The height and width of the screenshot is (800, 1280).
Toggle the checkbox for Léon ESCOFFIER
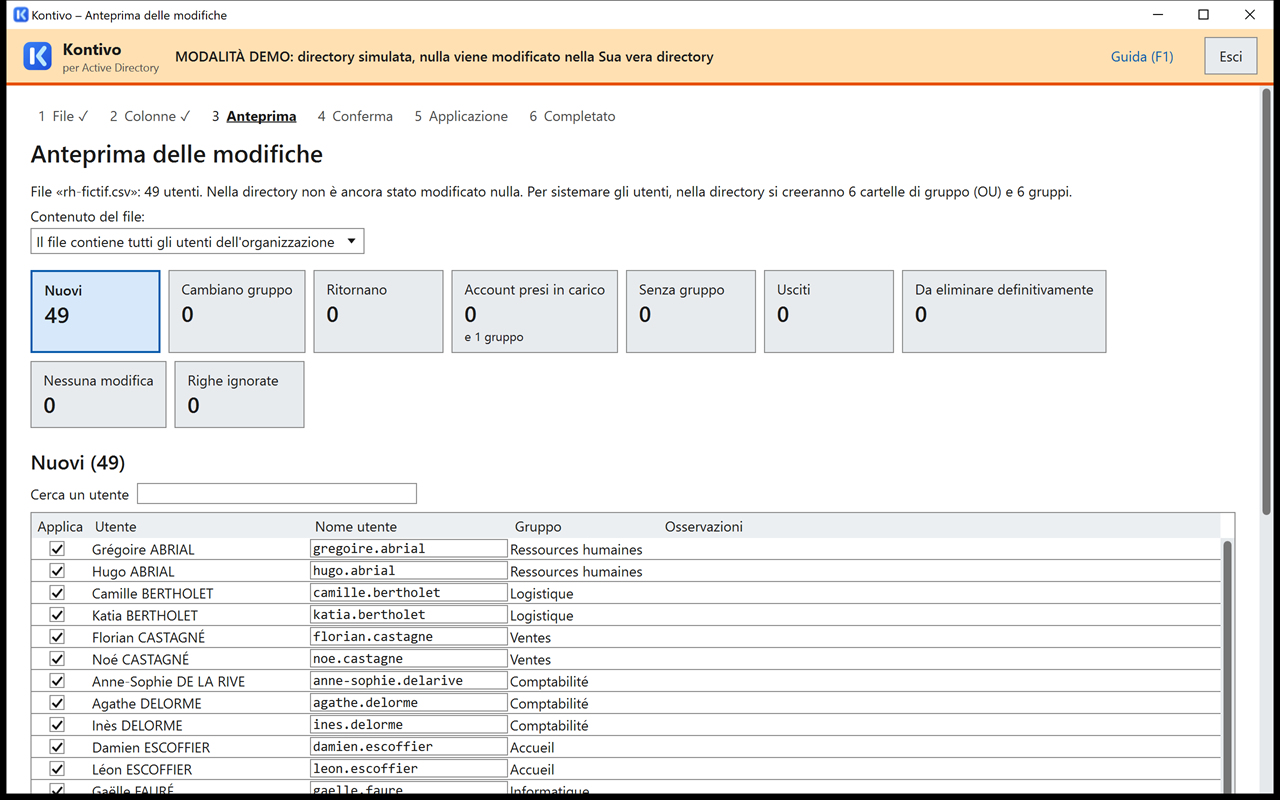pyautogui.click(x=57, y=769)
